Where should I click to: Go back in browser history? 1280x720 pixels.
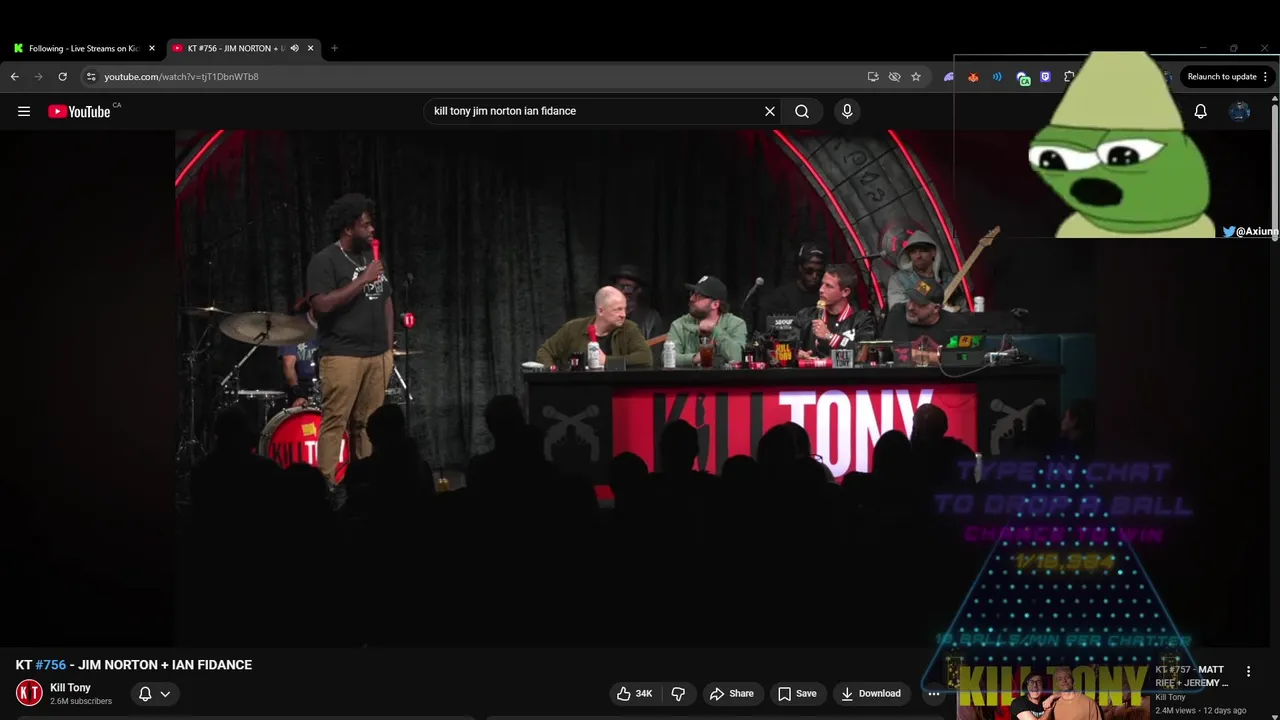(14, 76)
